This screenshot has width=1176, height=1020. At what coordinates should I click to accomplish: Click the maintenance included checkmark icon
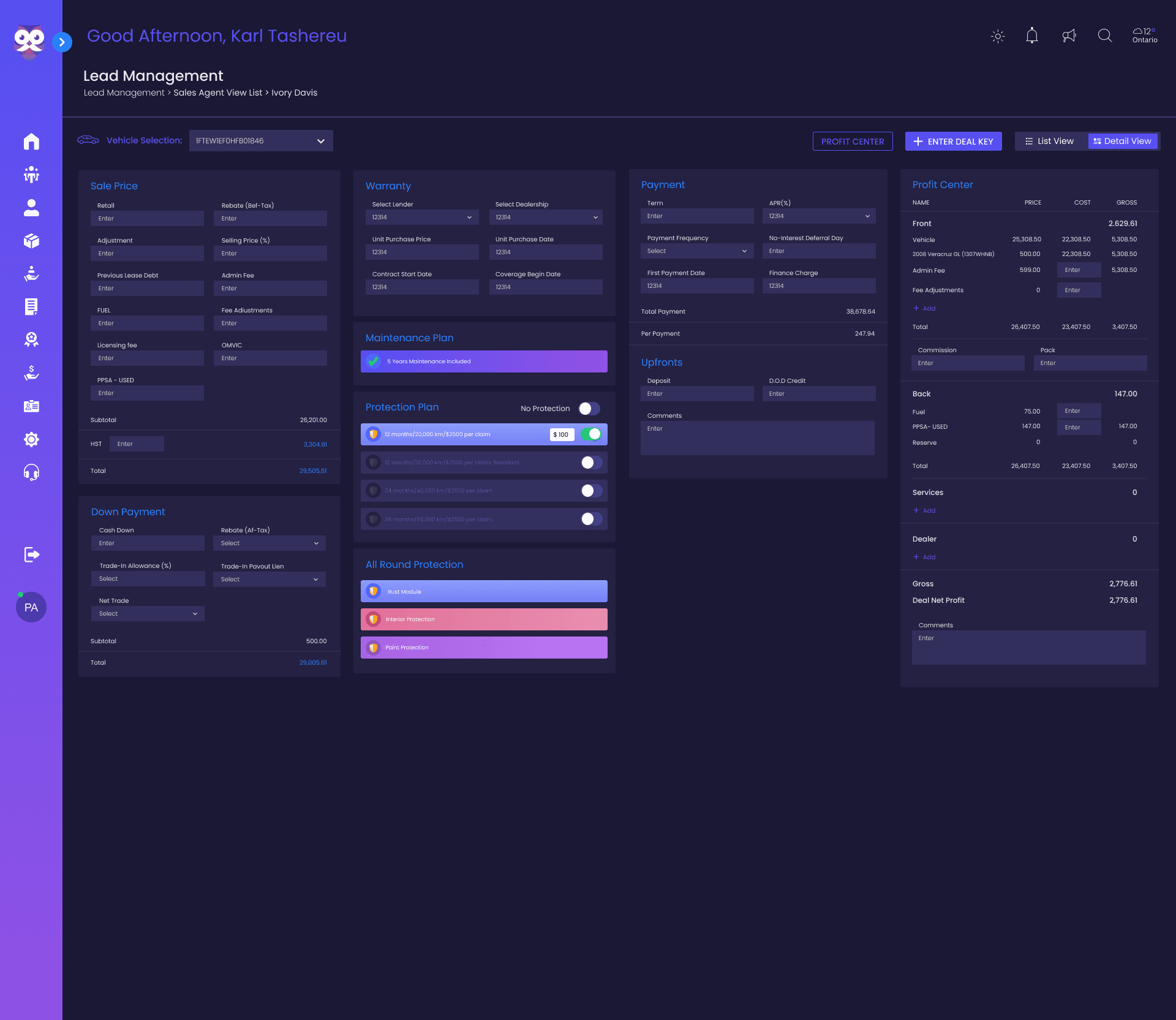click(373, 361)
